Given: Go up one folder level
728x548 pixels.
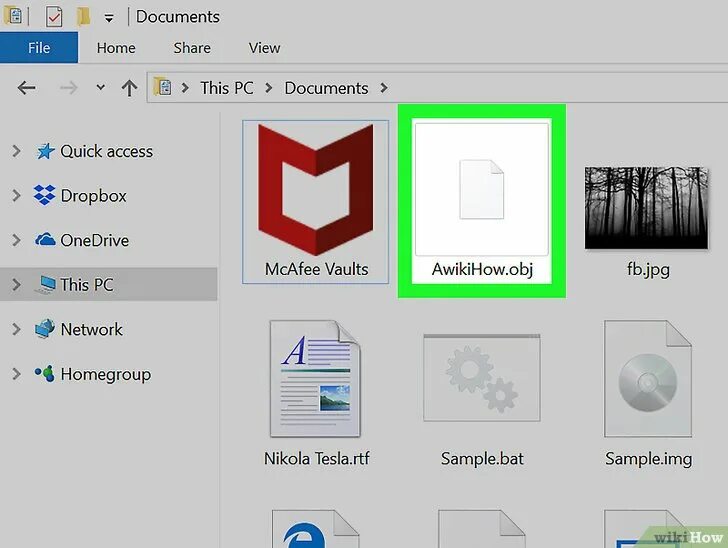Looking at the screenshot, I should [130, 88].
